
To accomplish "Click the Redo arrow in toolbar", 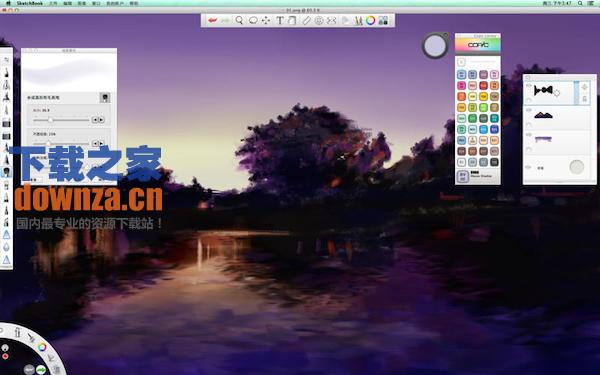I will (x=225, y=20).
